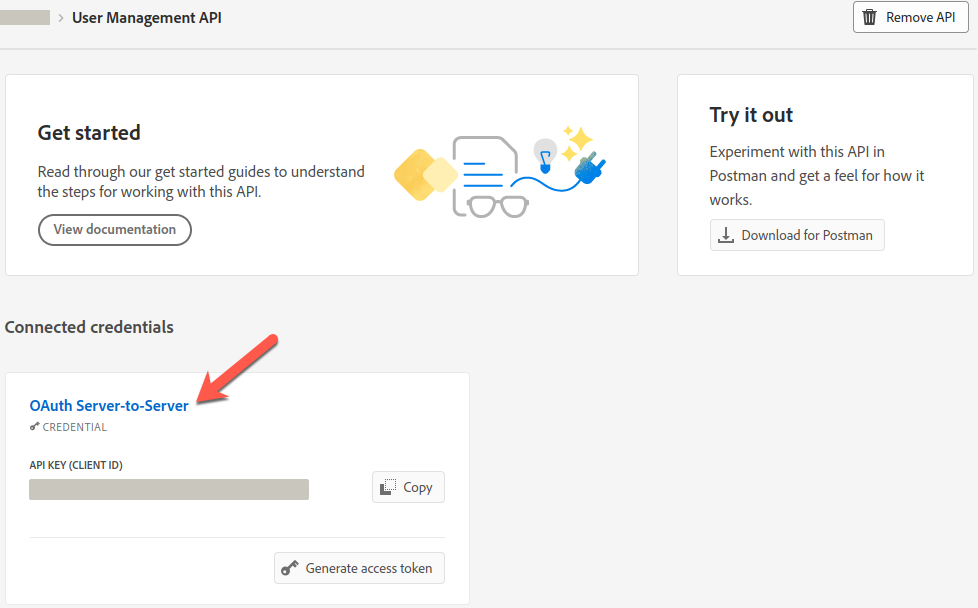Click the Download for Postman button
Image resolution: width=978 pixels, height=608 pixels.
tap(797, 235)
